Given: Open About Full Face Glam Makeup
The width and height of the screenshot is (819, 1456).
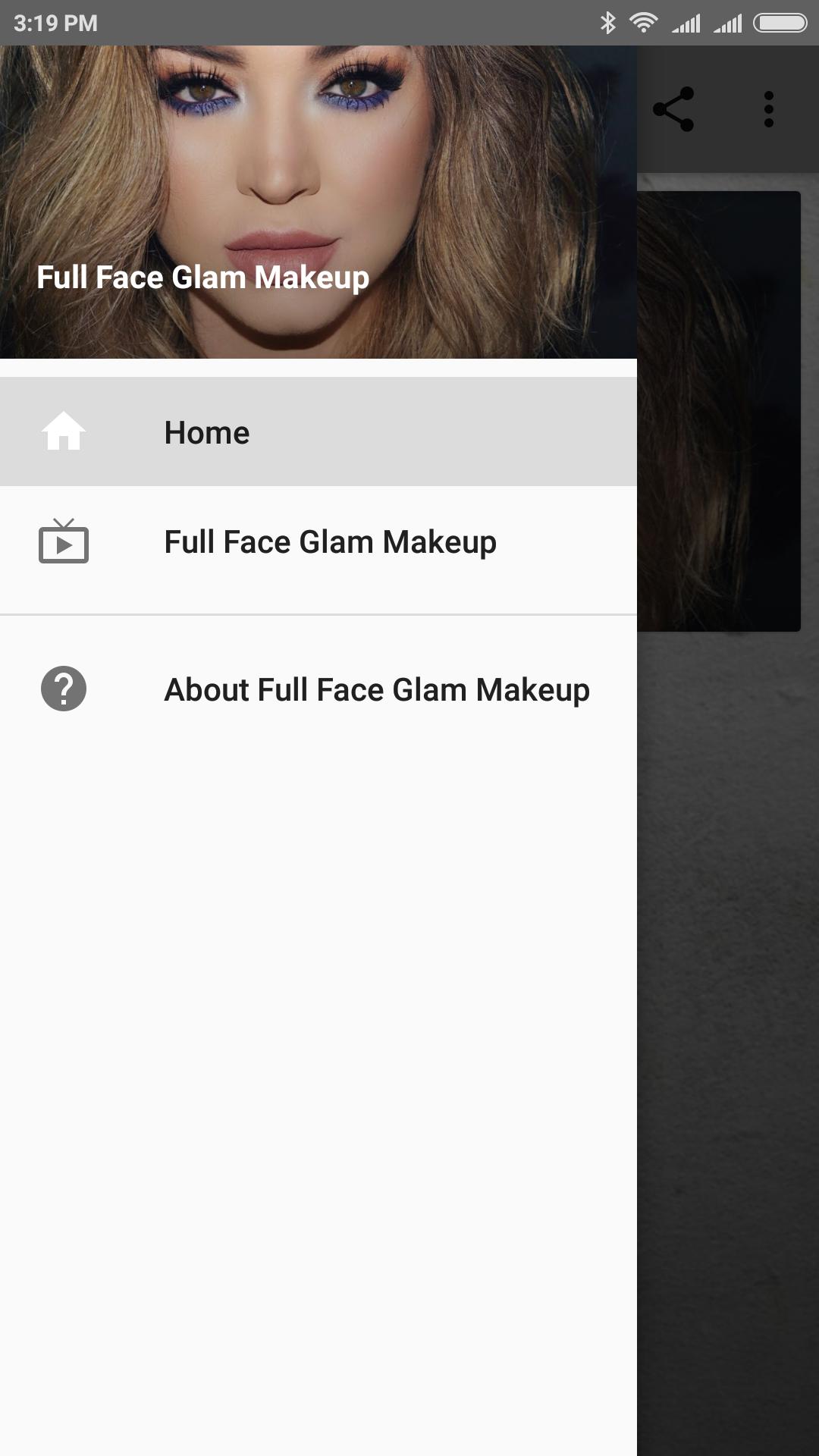Looking at the screenshot, I should click(376, 690).
